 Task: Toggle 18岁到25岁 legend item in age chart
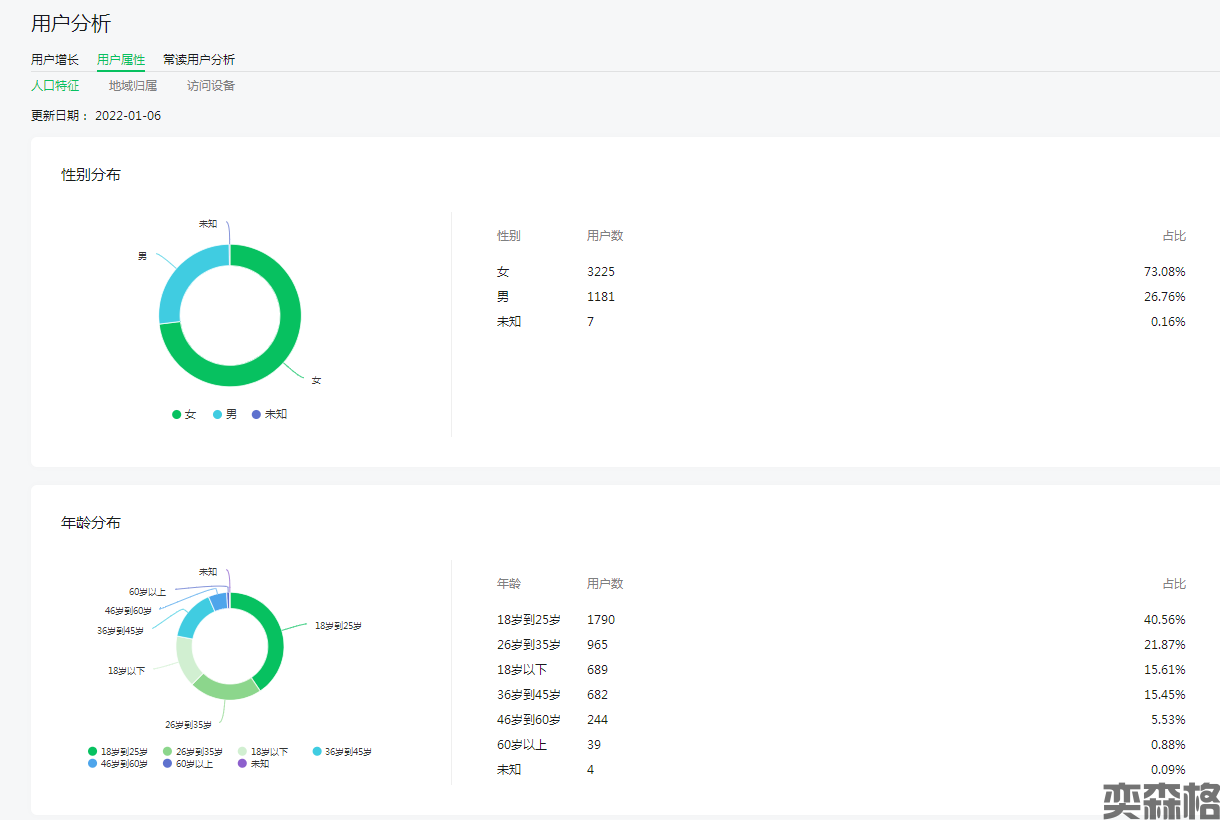tap(117, 751)
